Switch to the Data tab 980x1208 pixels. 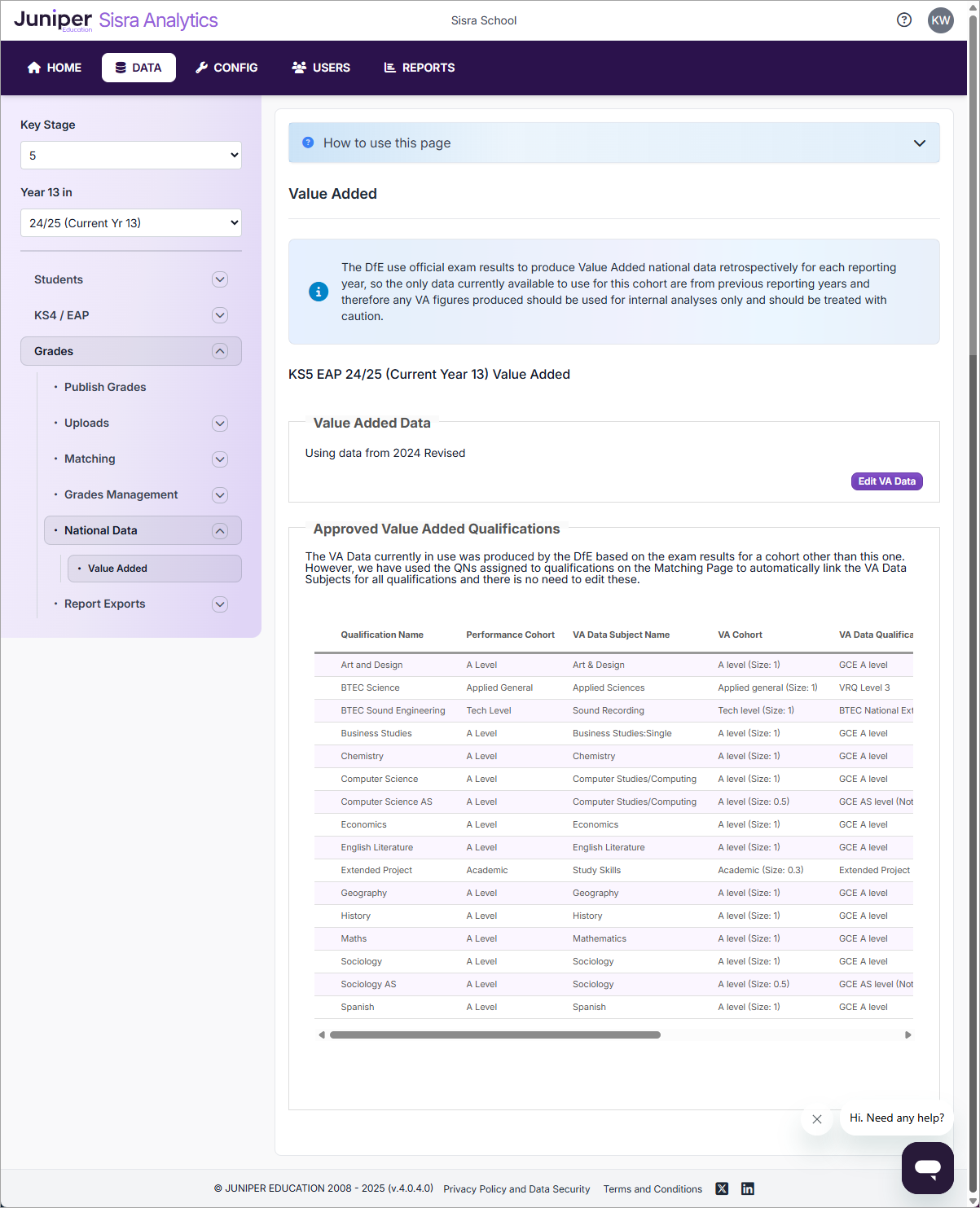tap(138, 68)
